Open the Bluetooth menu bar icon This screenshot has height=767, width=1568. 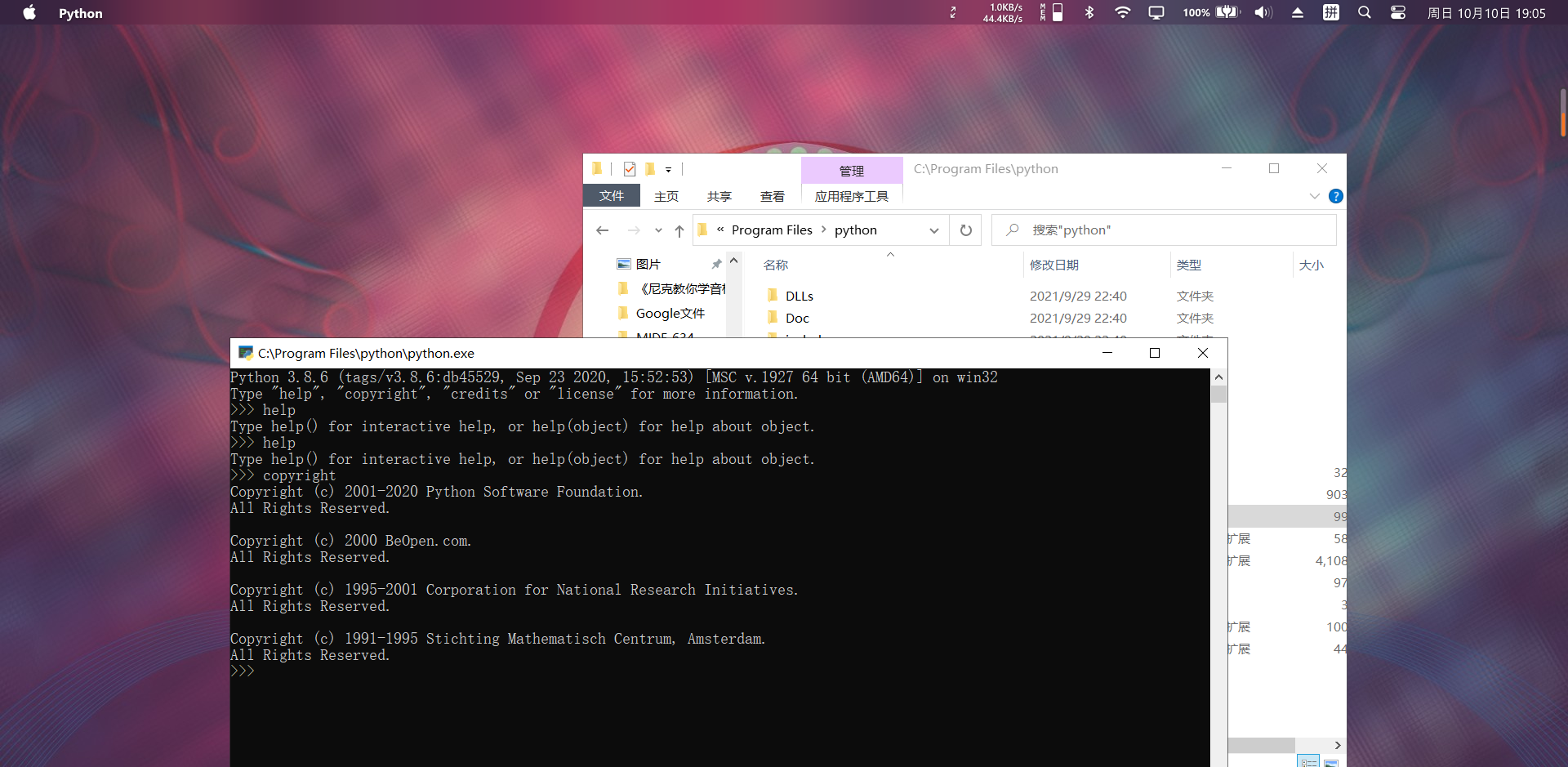(1089, 12)
